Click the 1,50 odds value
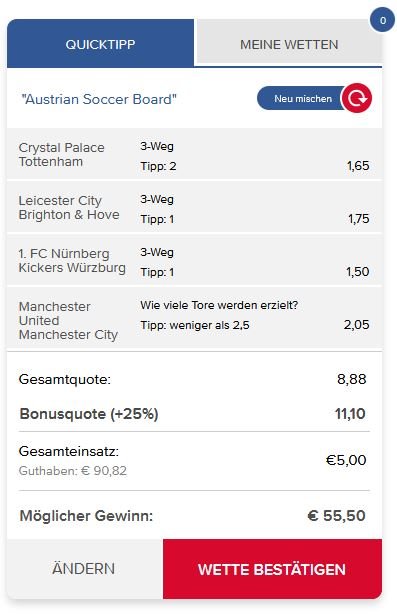The image size is (397, 614). point(357,271)
